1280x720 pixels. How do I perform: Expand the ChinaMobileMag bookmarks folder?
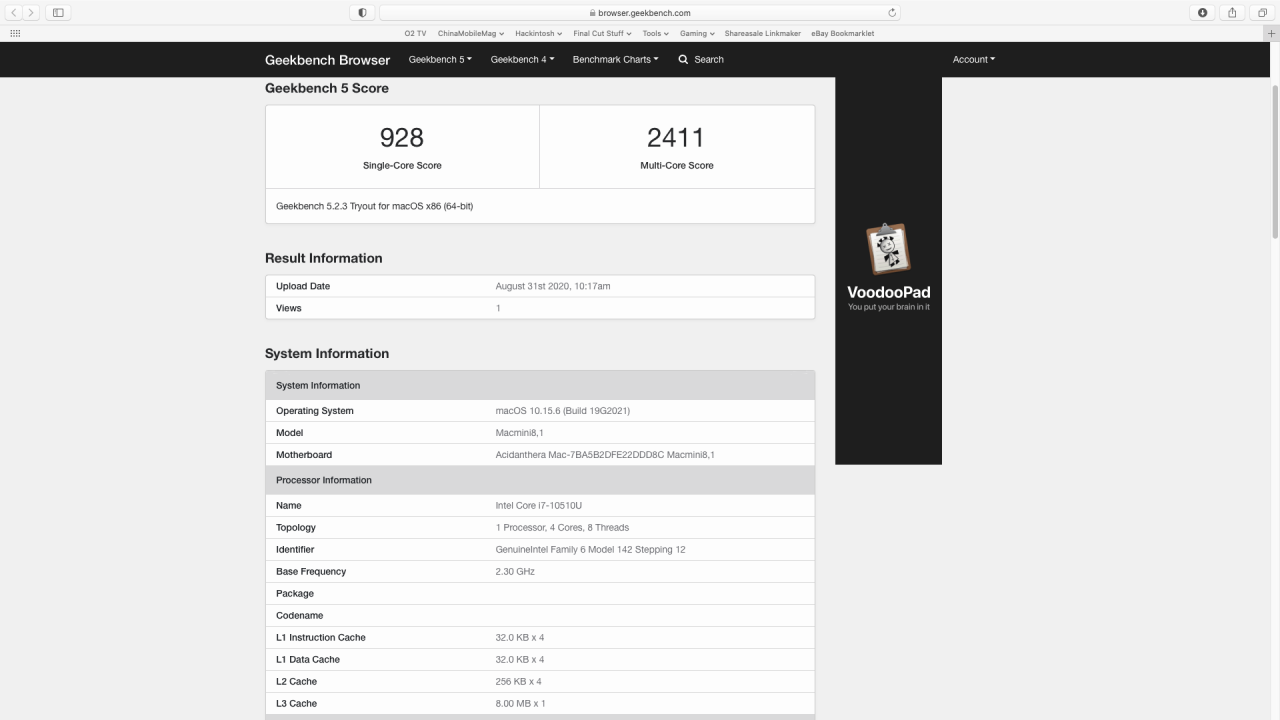[470, 33]
